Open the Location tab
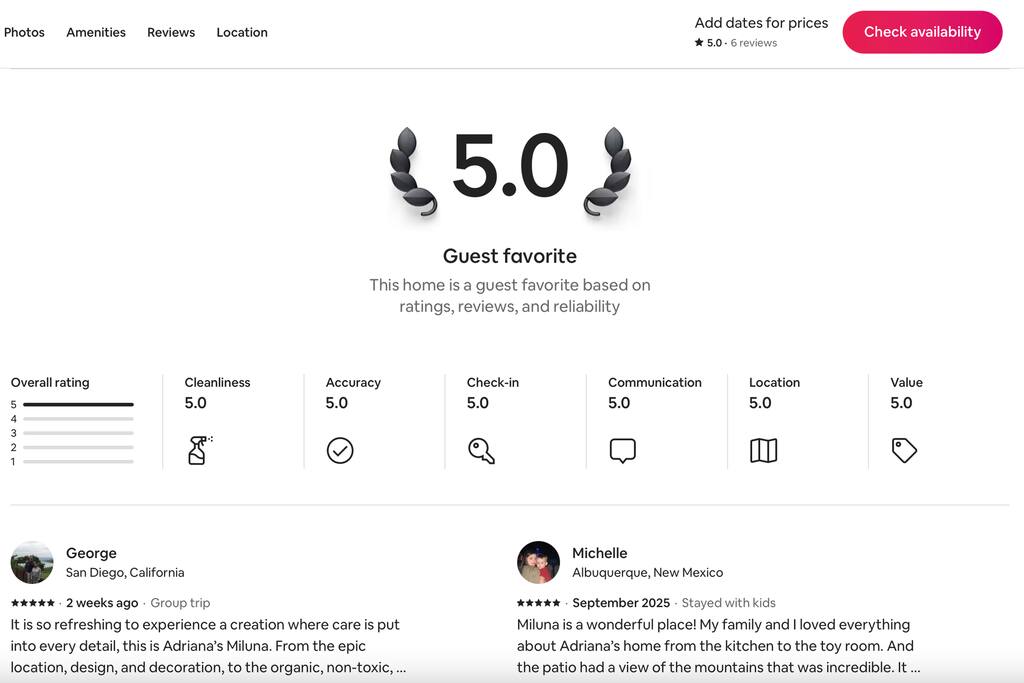1024x683 pixels. point(242,32)
